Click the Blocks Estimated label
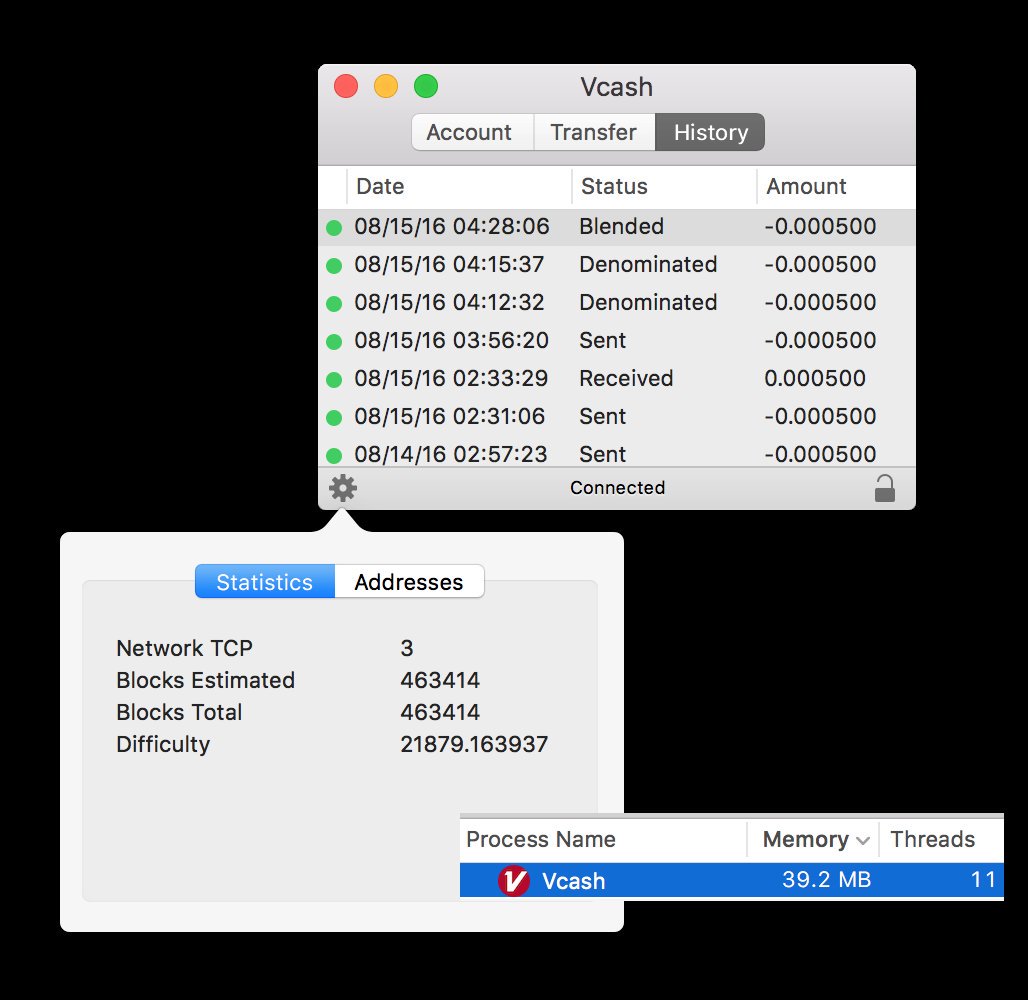Image resolution: width=1028 pixels, height=1000 pixels. [x=205, y=680]
